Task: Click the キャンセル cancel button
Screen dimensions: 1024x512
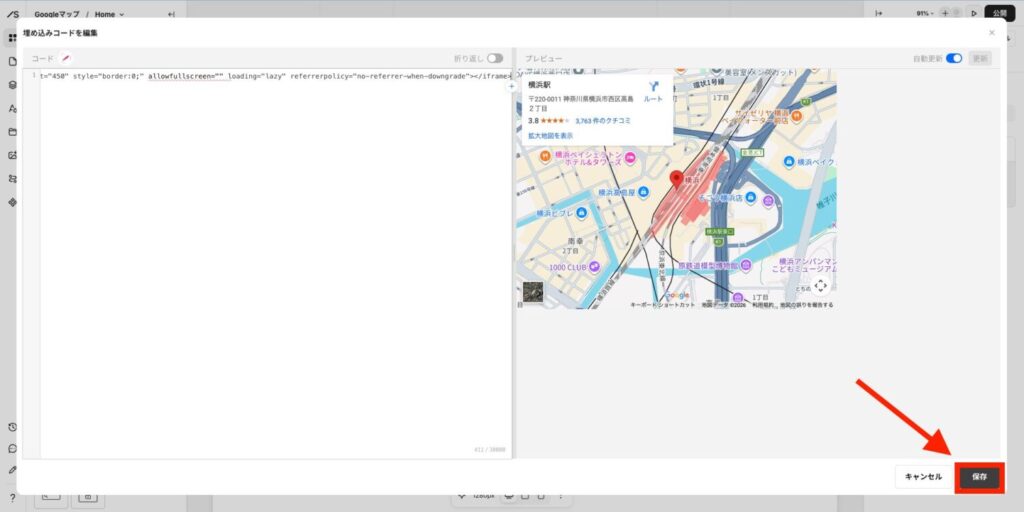Action: 923,477
